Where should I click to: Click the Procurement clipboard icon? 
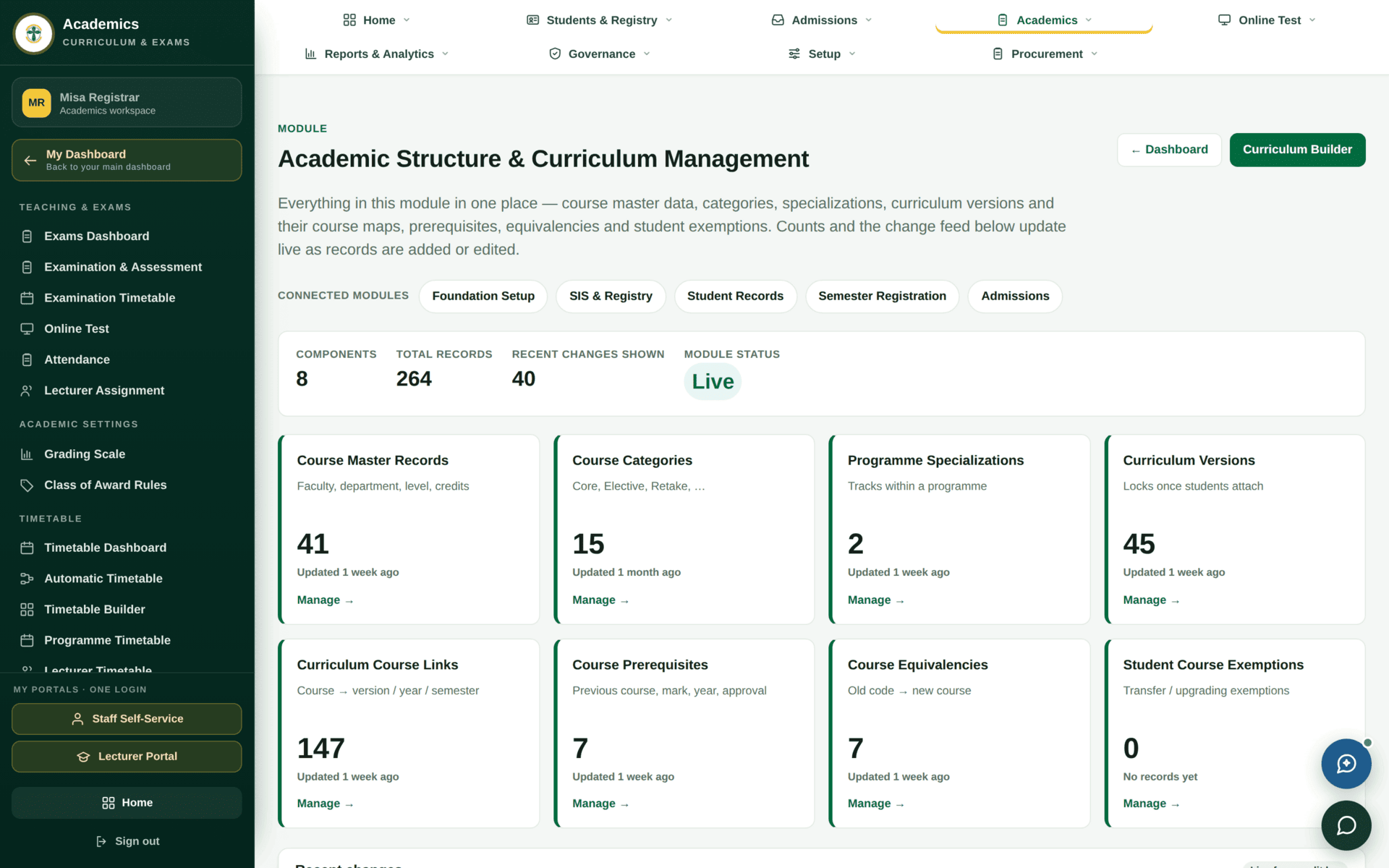pos(998,54)
